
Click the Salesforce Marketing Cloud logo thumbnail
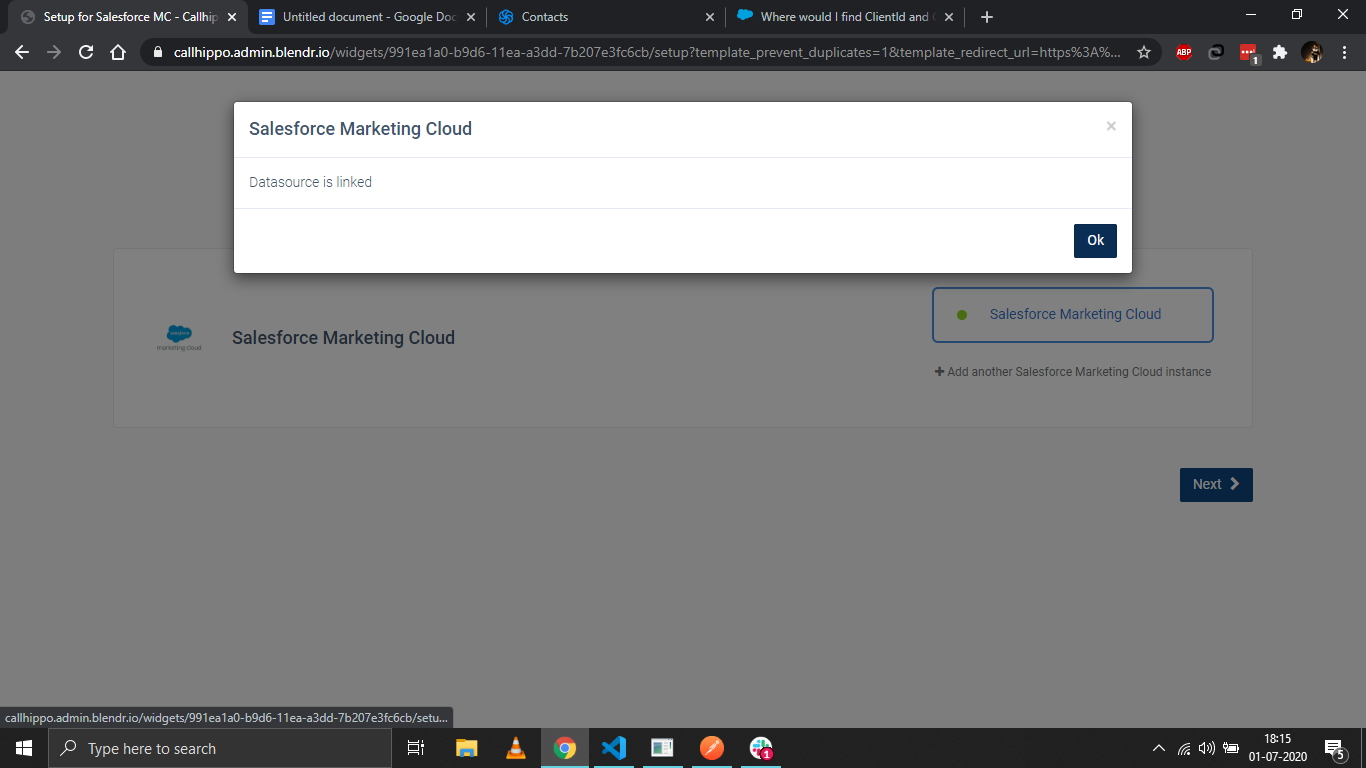(x=179, y=338)
